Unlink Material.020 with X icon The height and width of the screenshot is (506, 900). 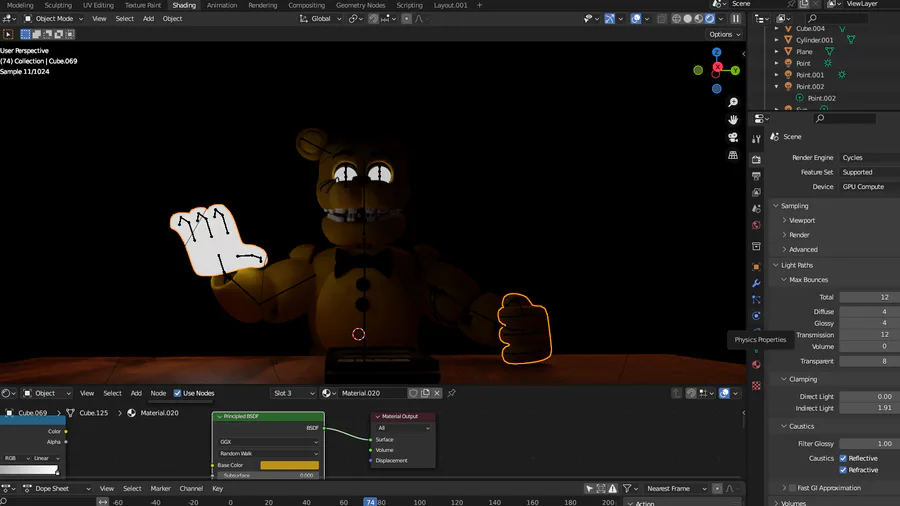(437, 393)
